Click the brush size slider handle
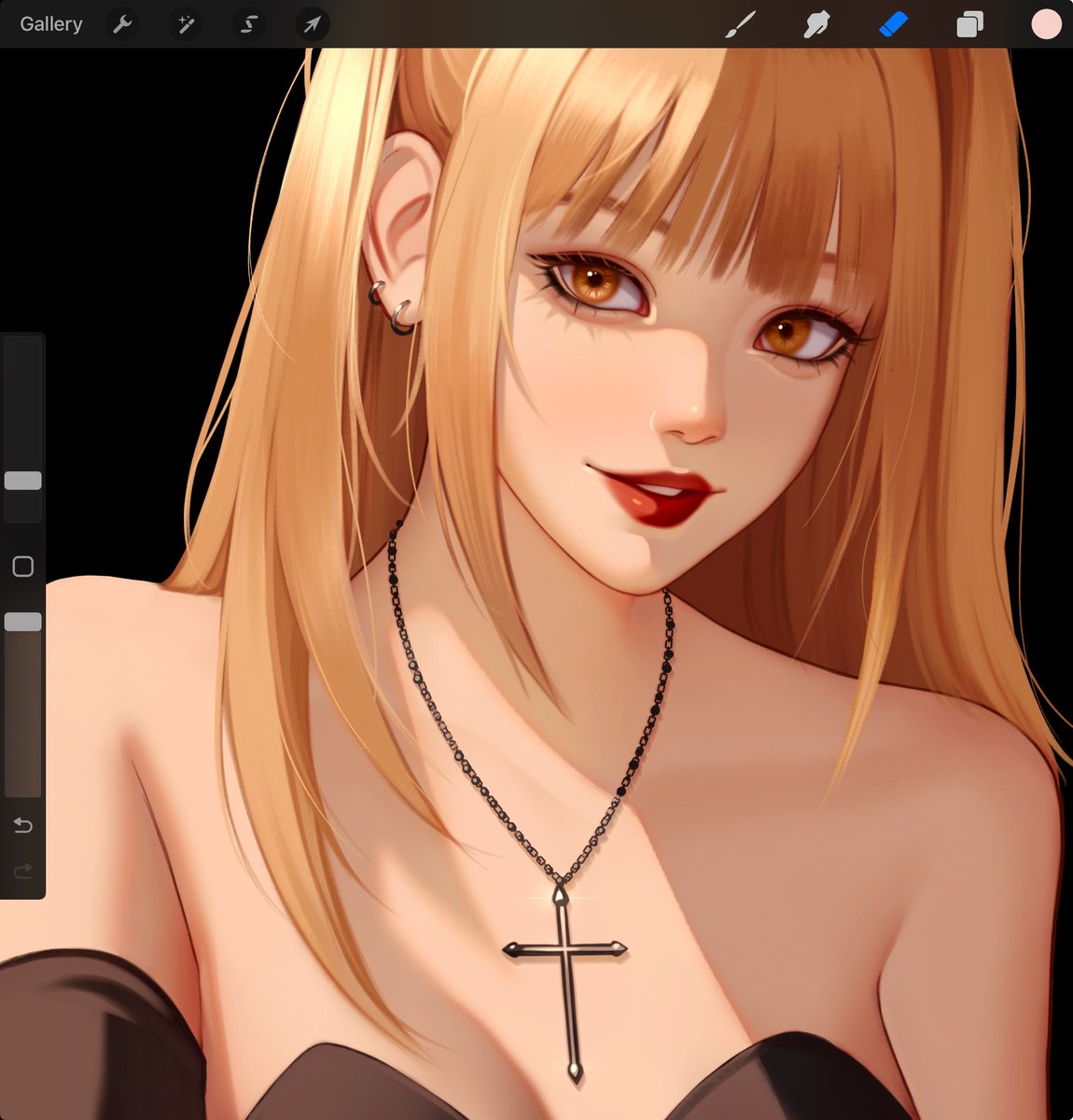This screenshot has height=1120, width=1073. 23,481
